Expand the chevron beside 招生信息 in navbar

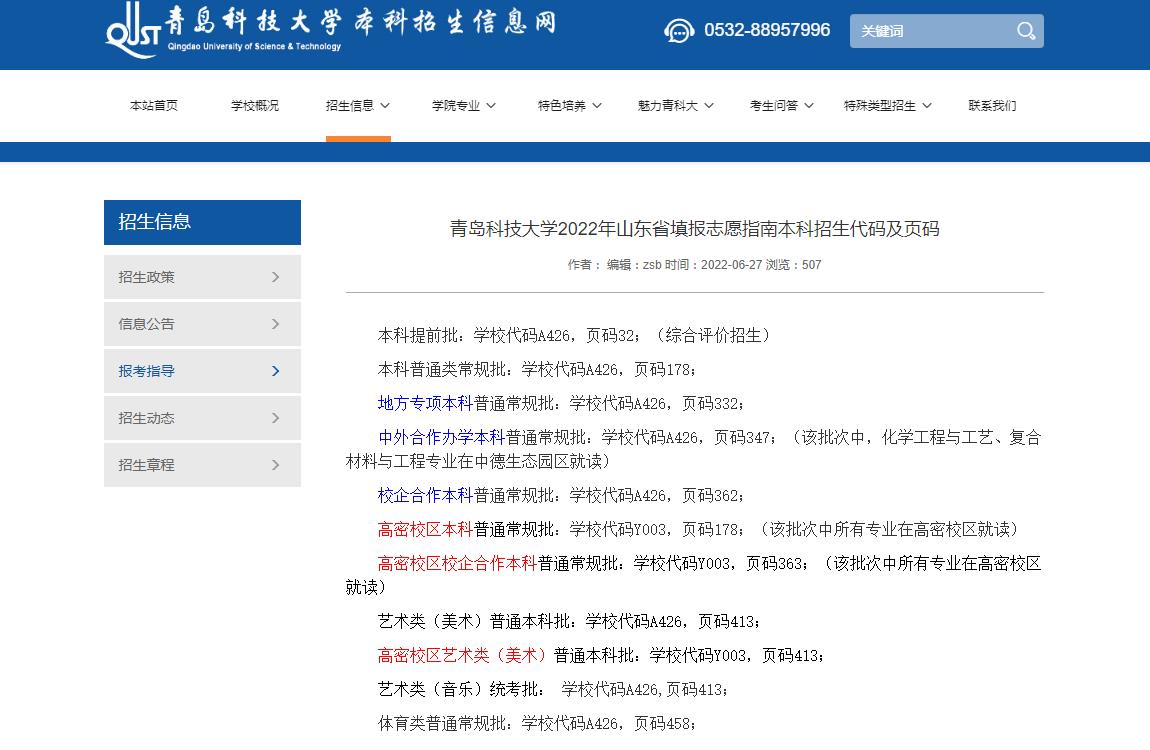coord(385,106)
